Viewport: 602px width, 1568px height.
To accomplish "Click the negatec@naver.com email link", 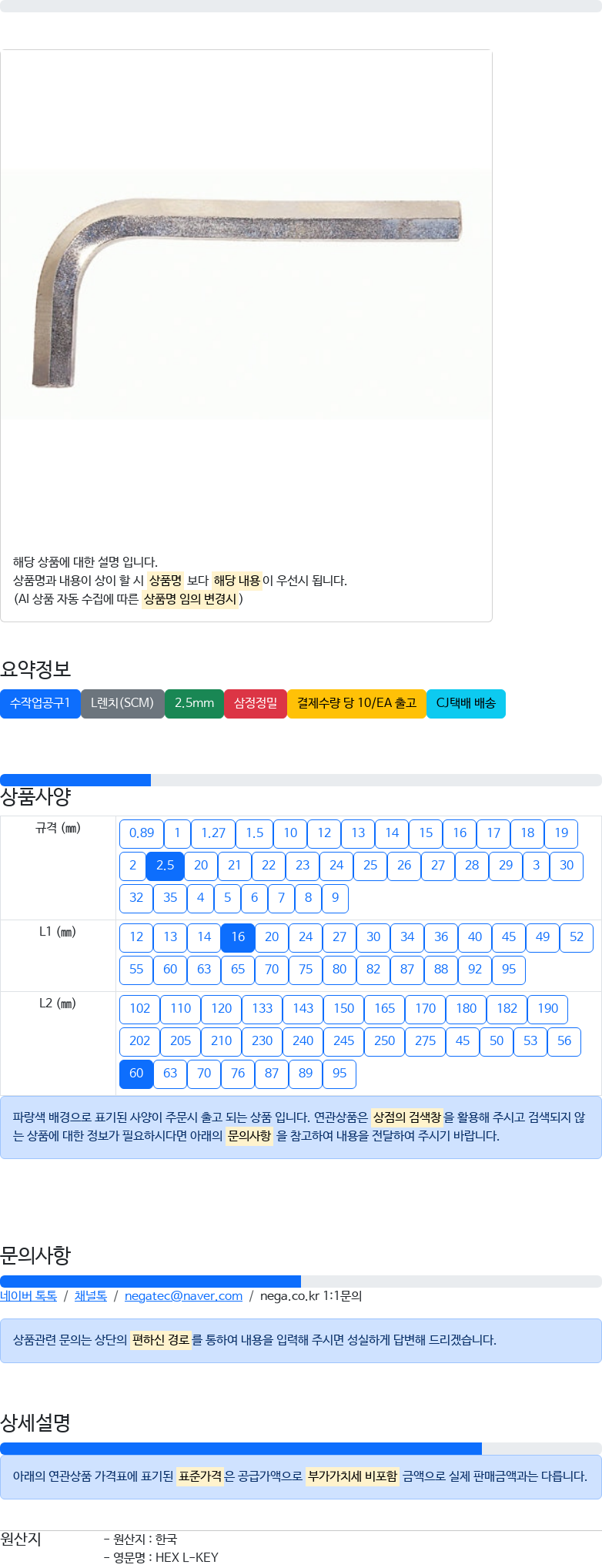I will tap(183, 1296).
